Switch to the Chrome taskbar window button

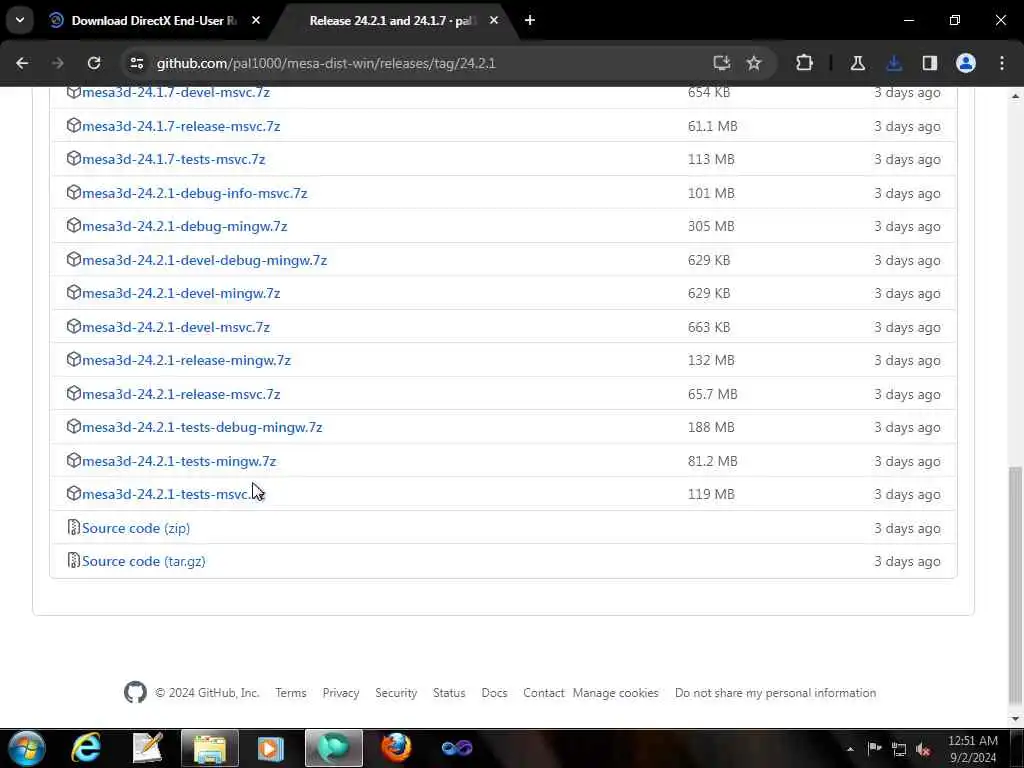pyautogui.click(x=334, y=748)
